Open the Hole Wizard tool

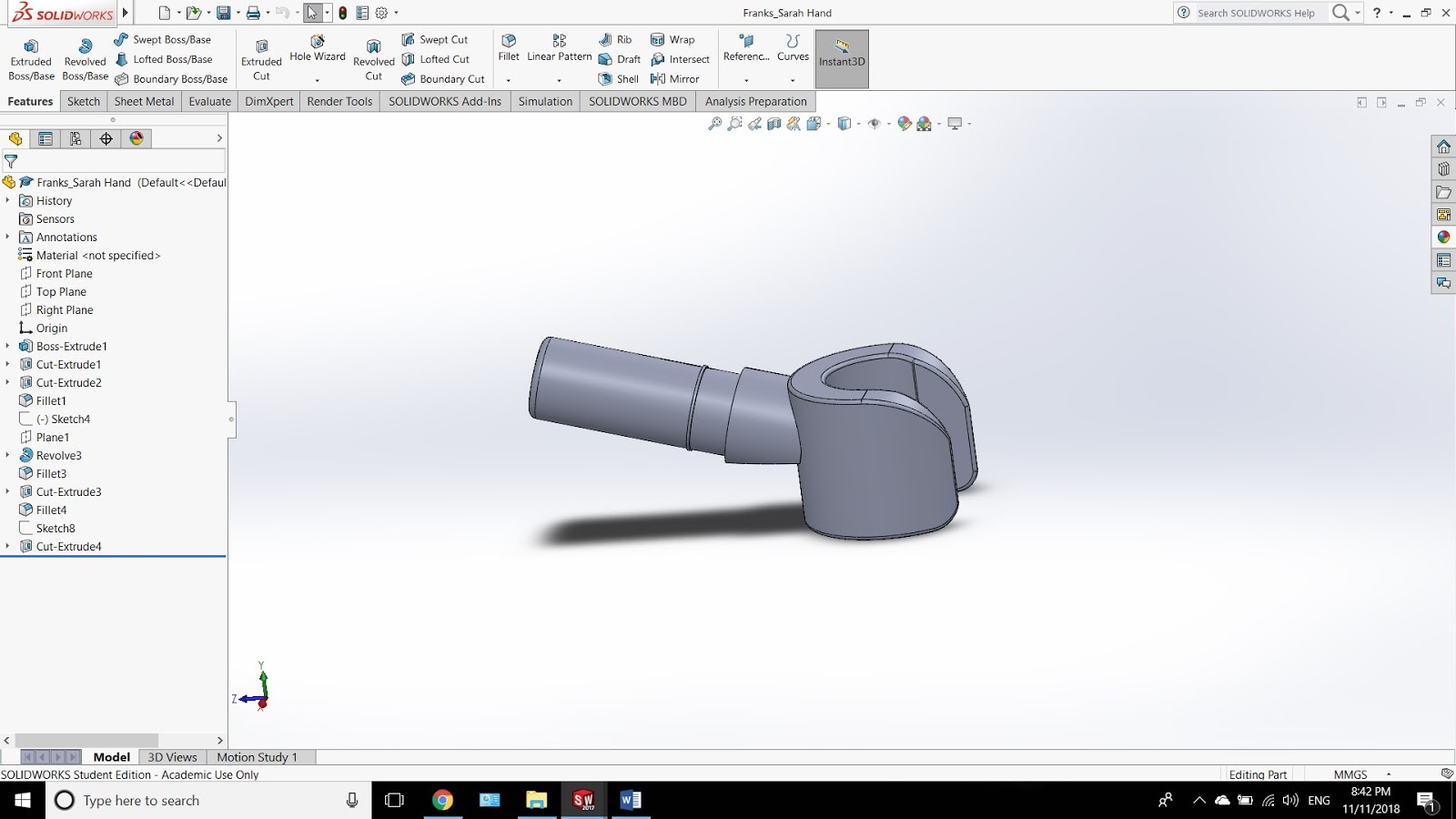pos(318,49)
